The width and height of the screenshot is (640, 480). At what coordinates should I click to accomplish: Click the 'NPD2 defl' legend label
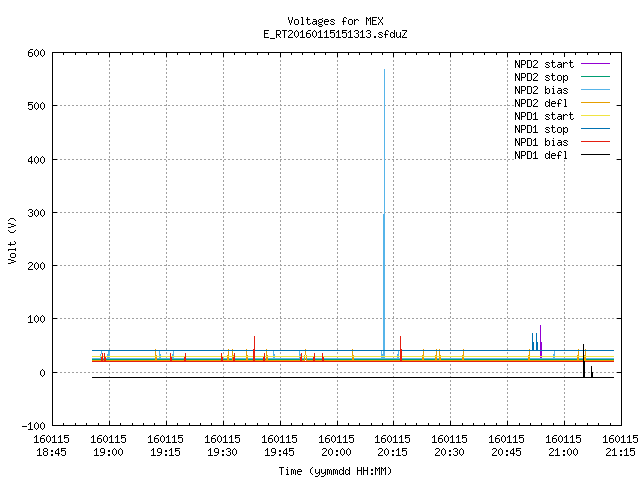541,103
